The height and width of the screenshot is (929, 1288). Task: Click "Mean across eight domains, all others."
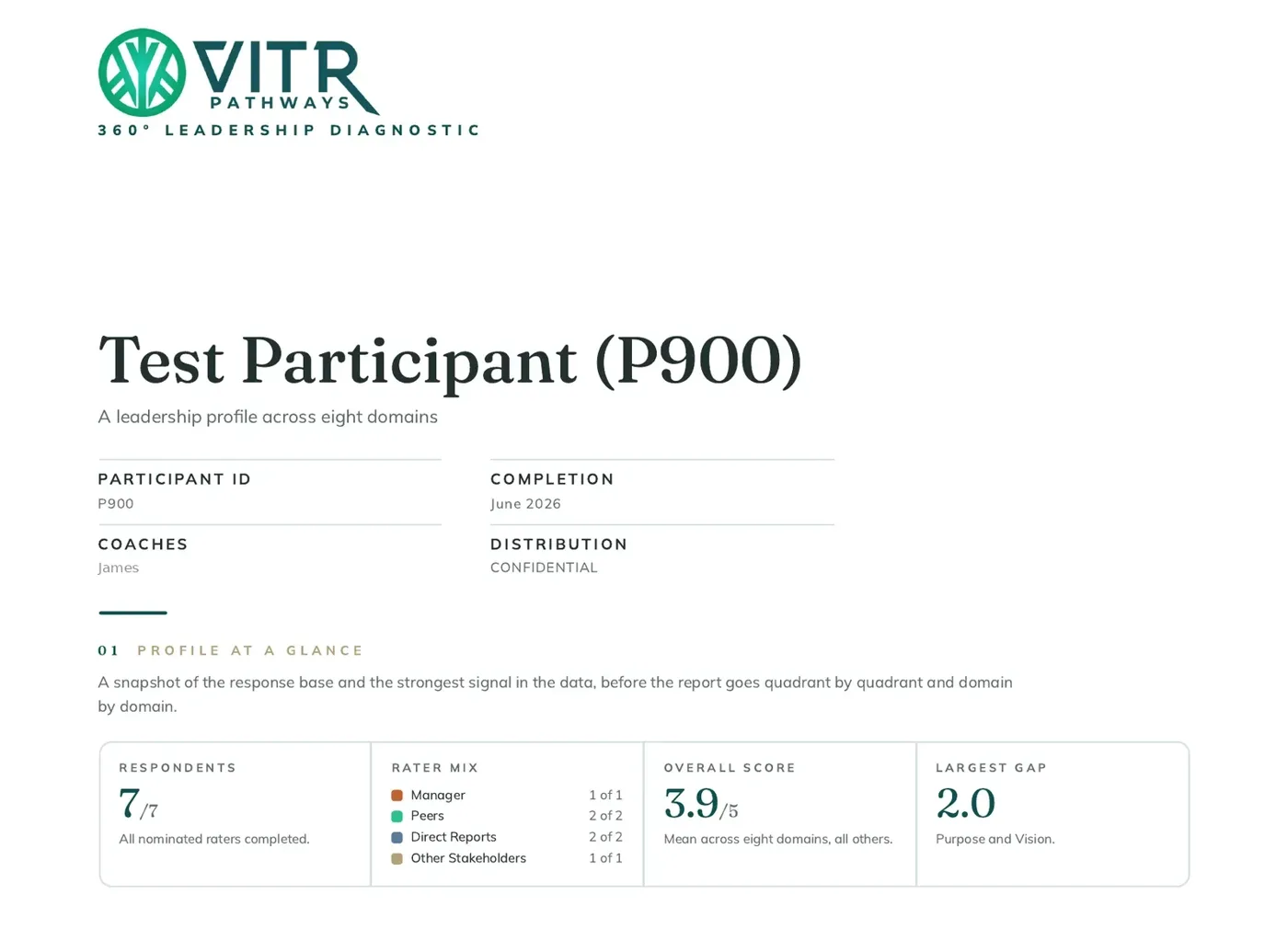778,839
